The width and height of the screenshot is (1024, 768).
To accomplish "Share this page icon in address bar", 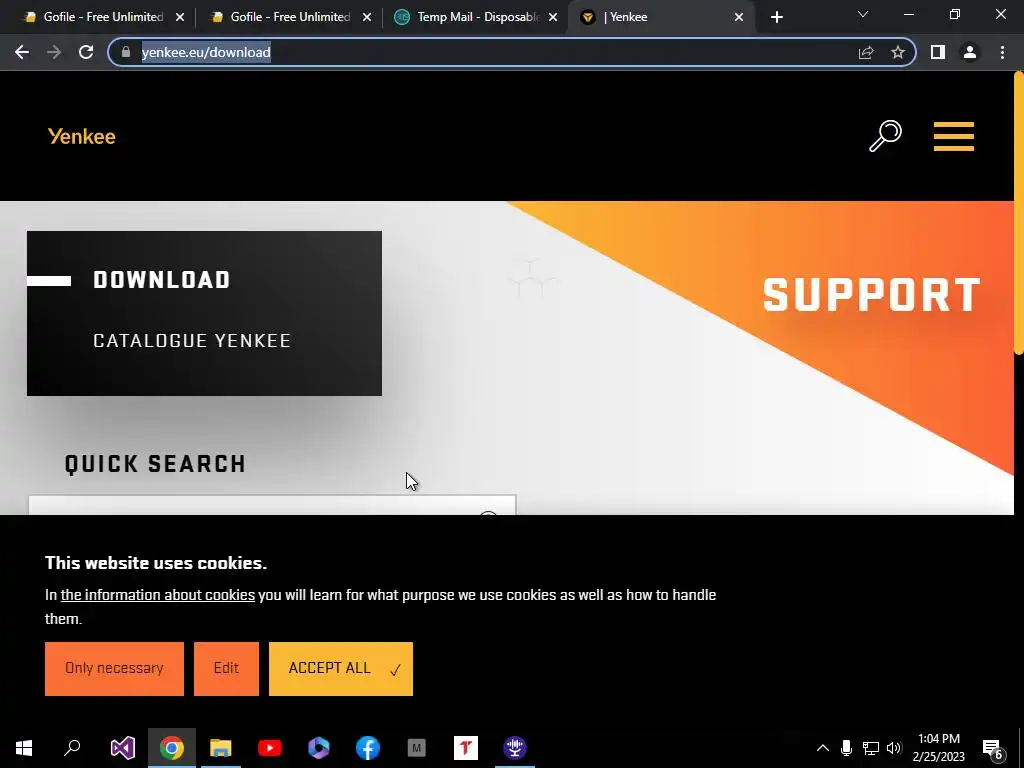I will tap(866, 52).
